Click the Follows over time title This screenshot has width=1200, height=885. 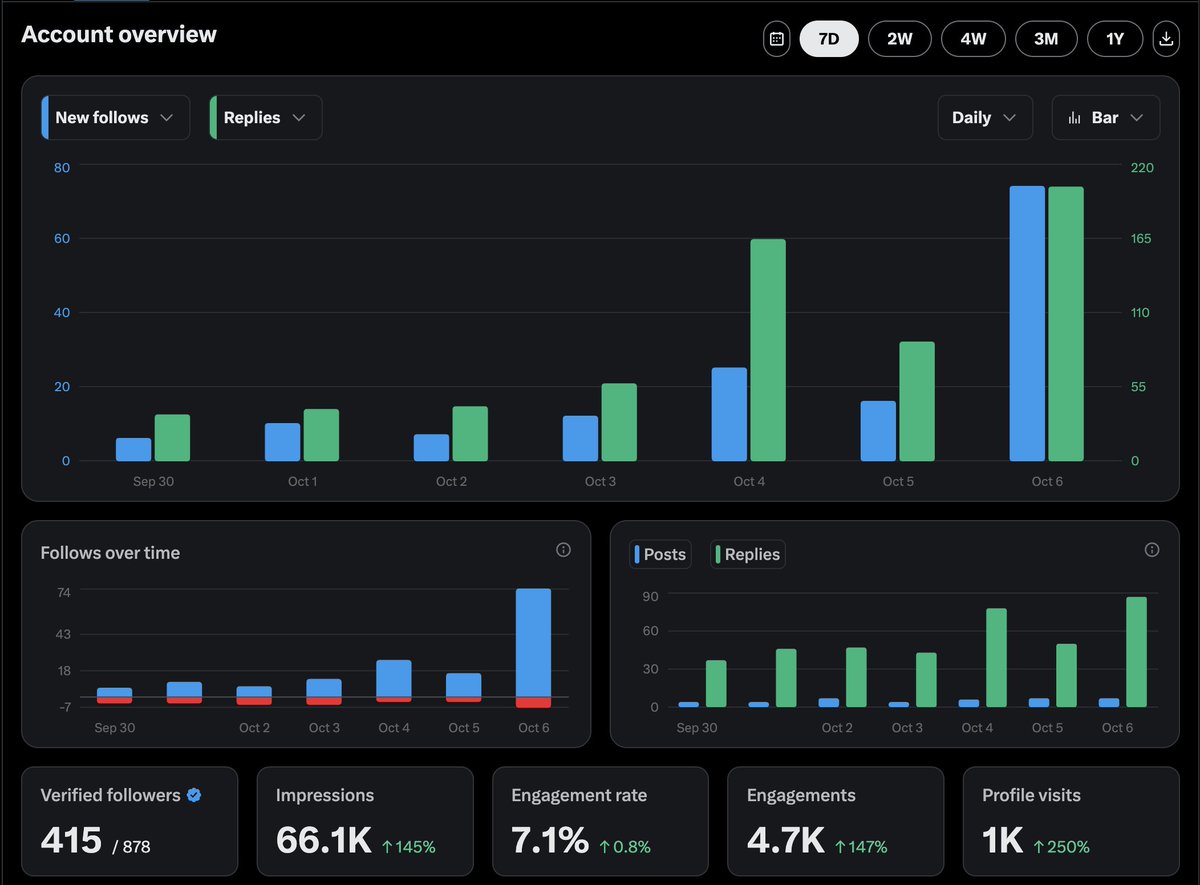(110, 552)
